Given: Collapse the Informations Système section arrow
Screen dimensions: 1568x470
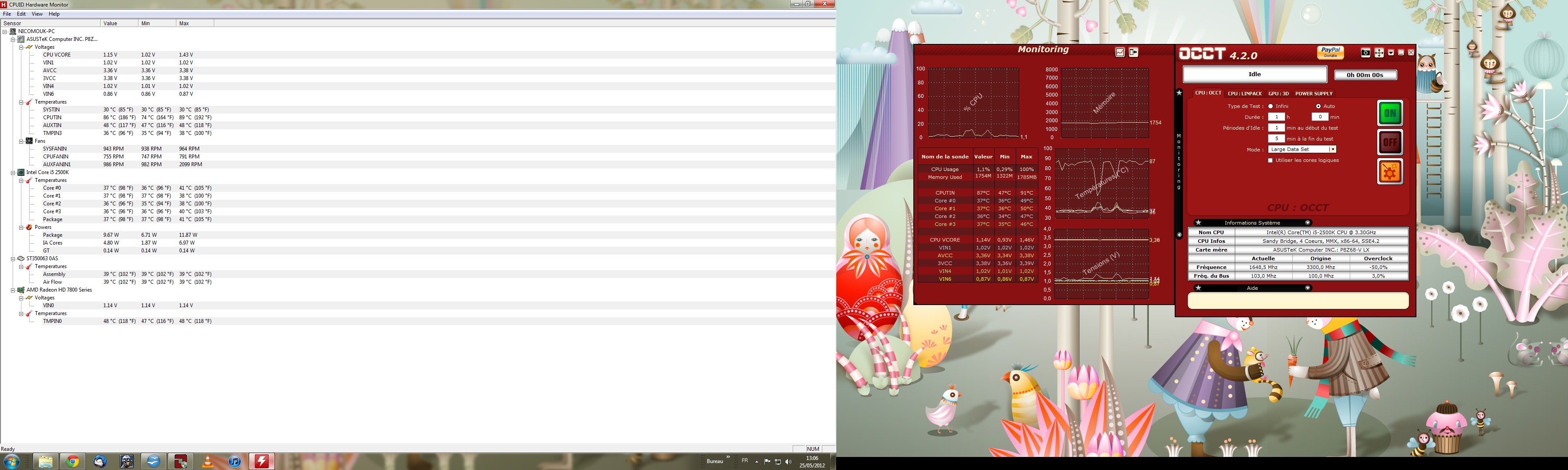Looking at the screenshot, I should [x=1307, y=223].
